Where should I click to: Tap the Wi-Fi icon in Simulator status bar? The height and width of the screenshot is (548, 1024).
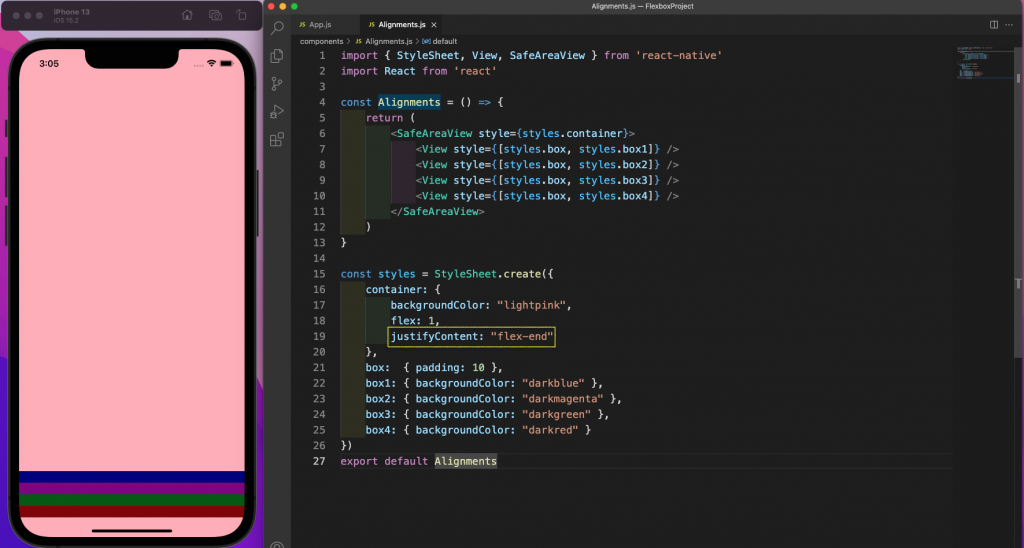(211, 63)
